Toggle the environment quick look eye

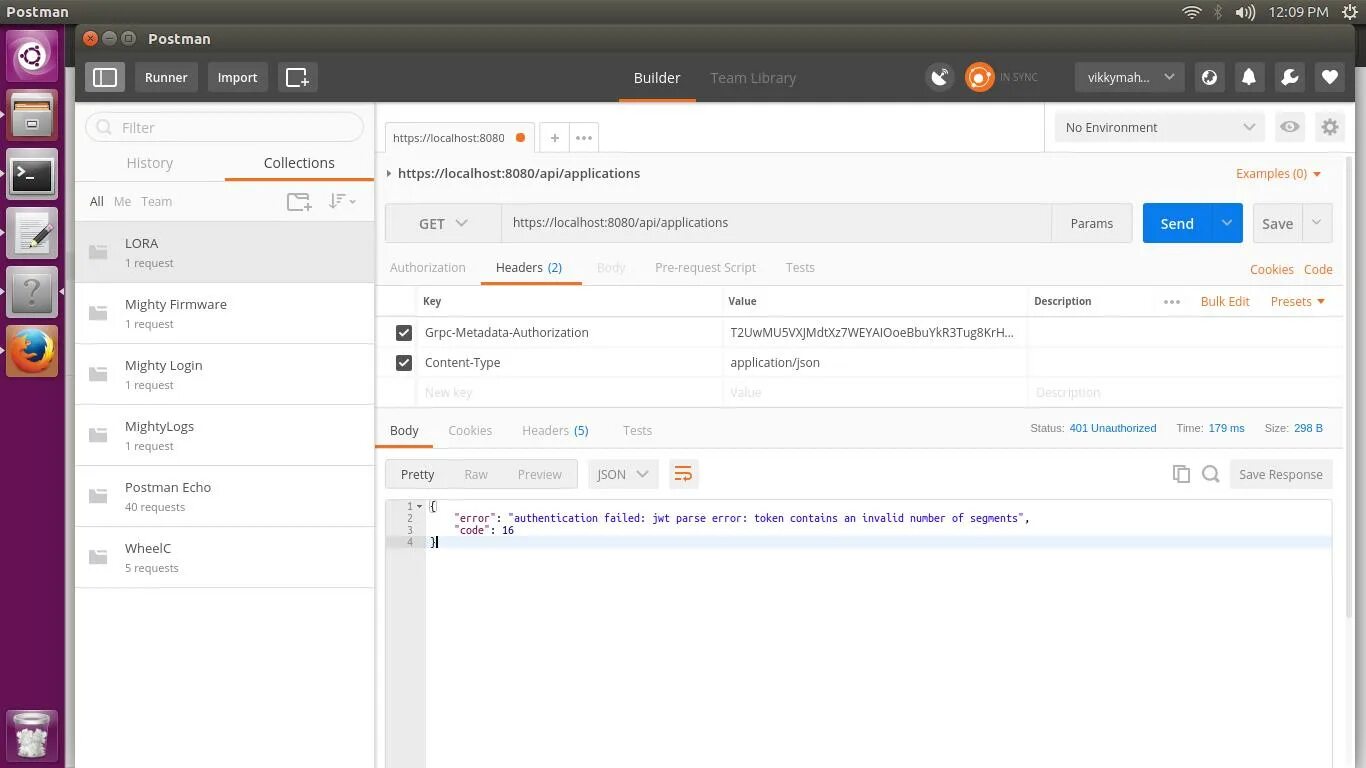[x=1290, y=127]
